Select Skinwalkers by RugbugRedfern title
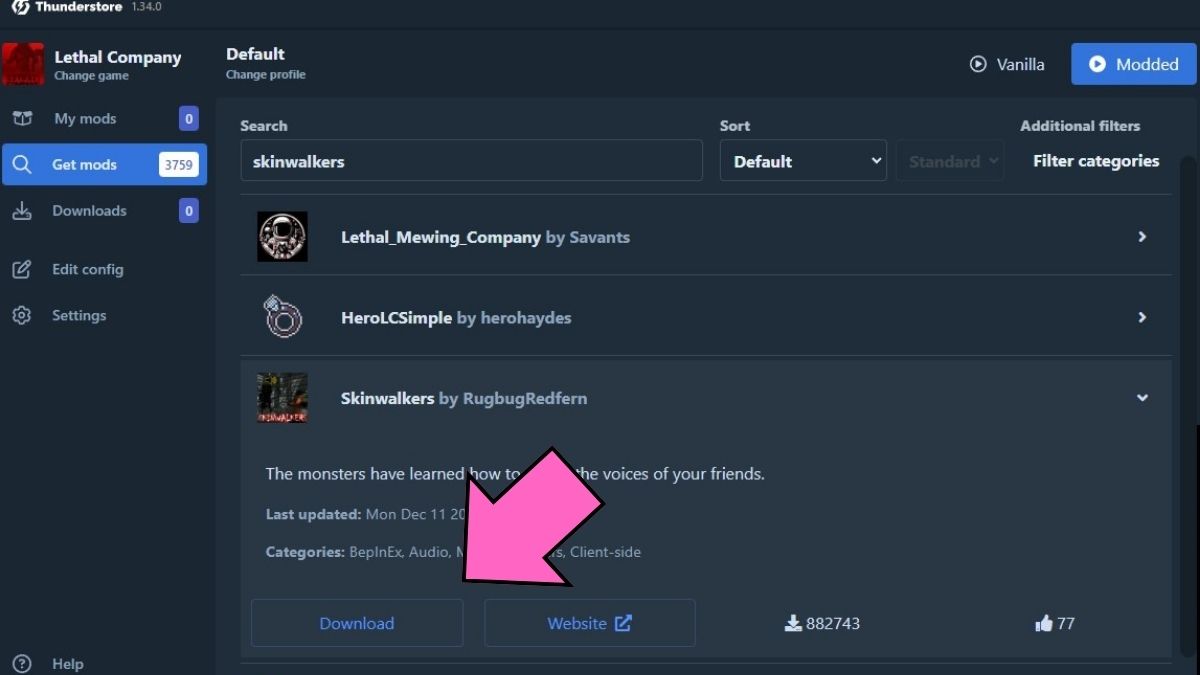 [464, 398]
